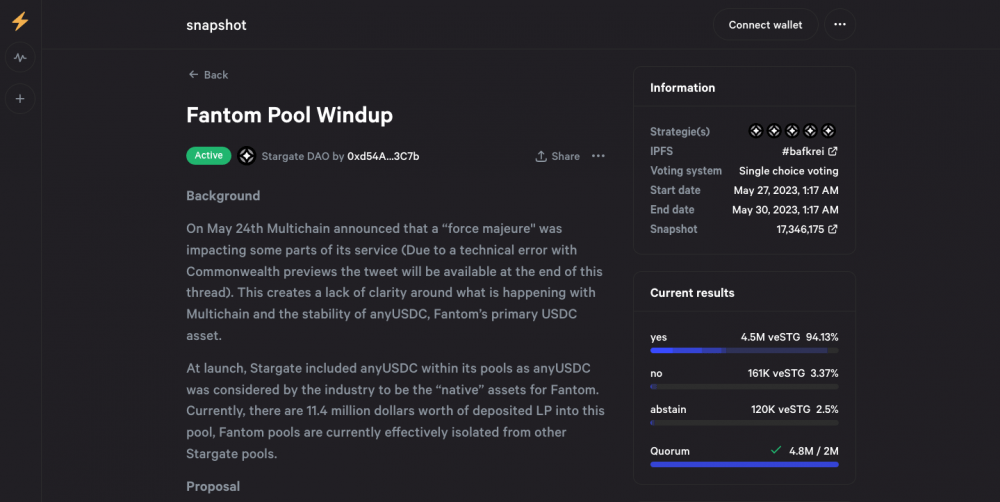Click May 27, 2023, 1:17 AM

pyautogui.click(x=786, y=190)
